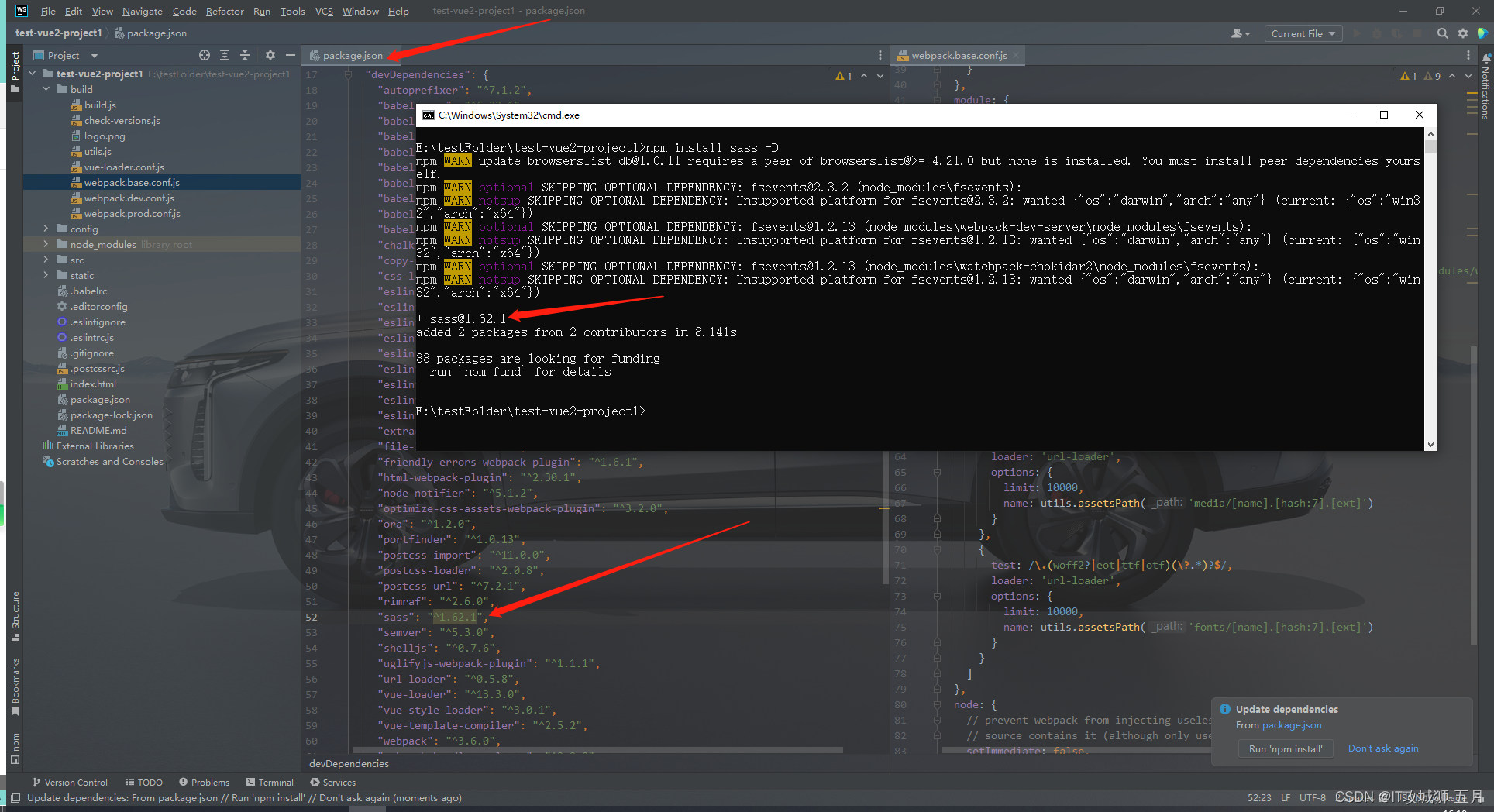
Task: Open Problems tool window
Action: (x=204, y=782)
